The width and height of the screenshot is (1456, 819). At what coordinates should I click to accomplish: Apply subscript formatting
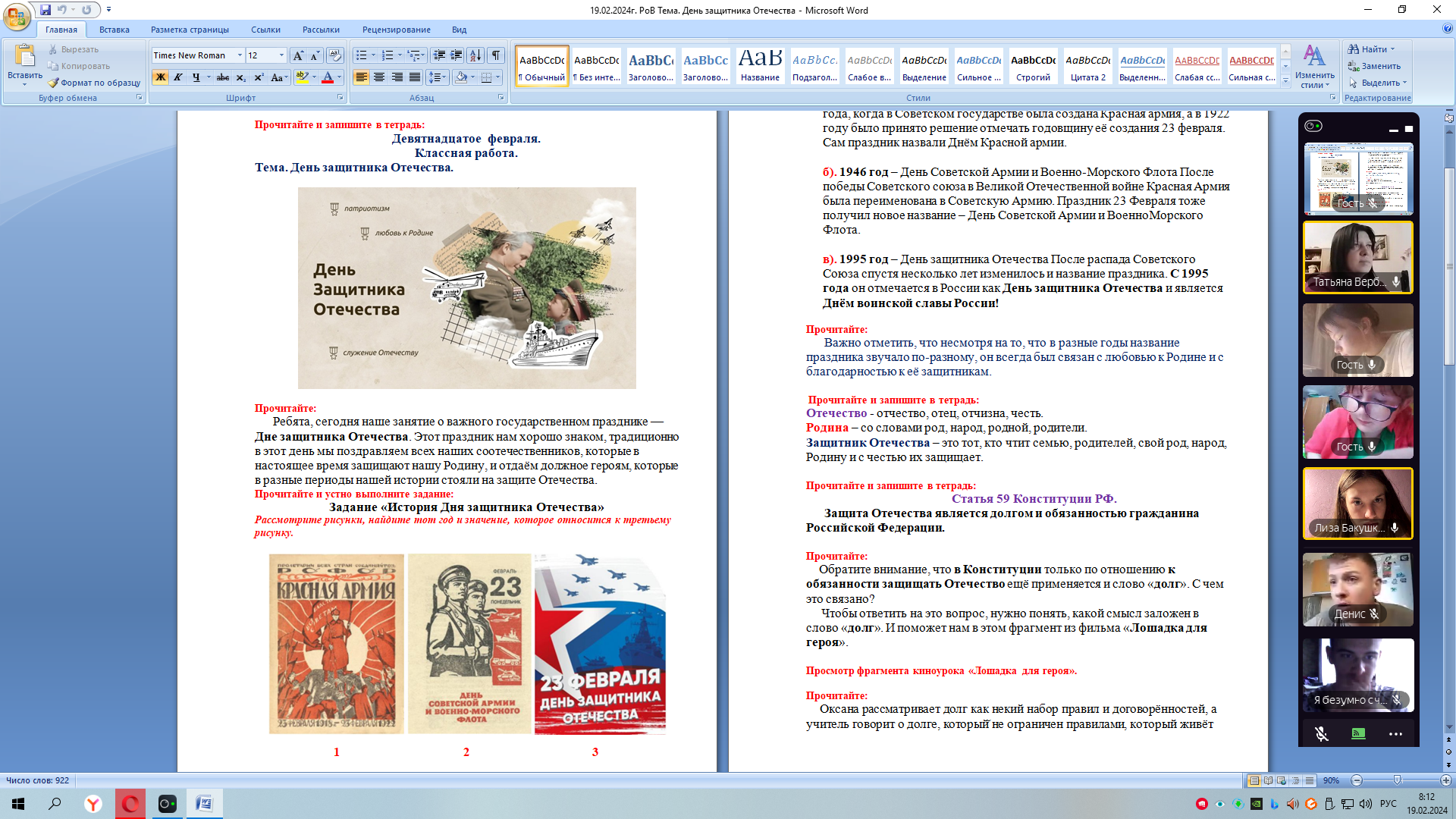[x=240, y=77]
